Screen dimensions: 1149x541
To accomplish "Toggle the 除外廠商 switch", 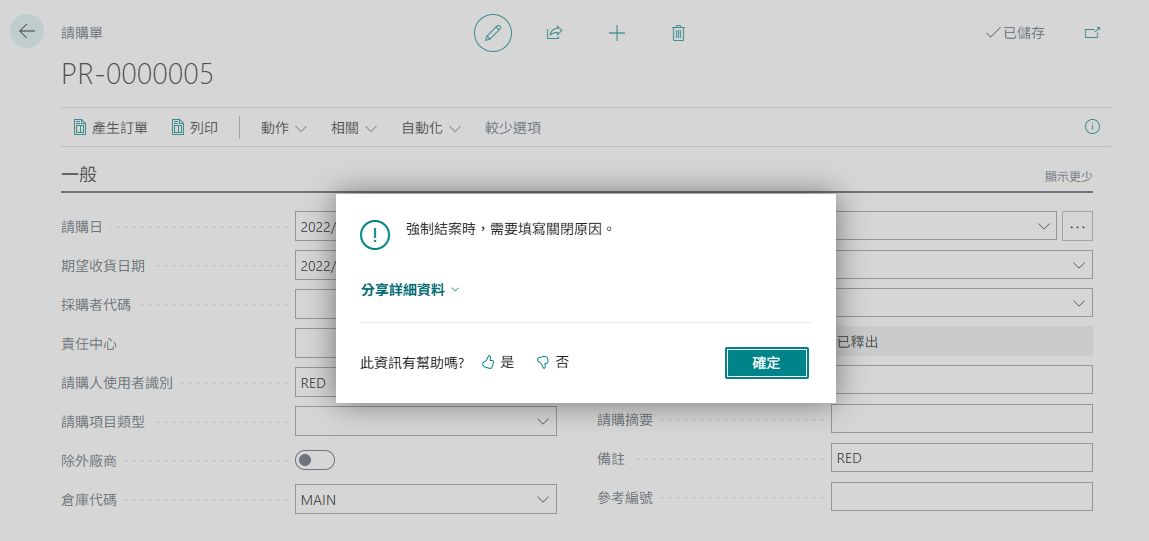I will (315, 460).
